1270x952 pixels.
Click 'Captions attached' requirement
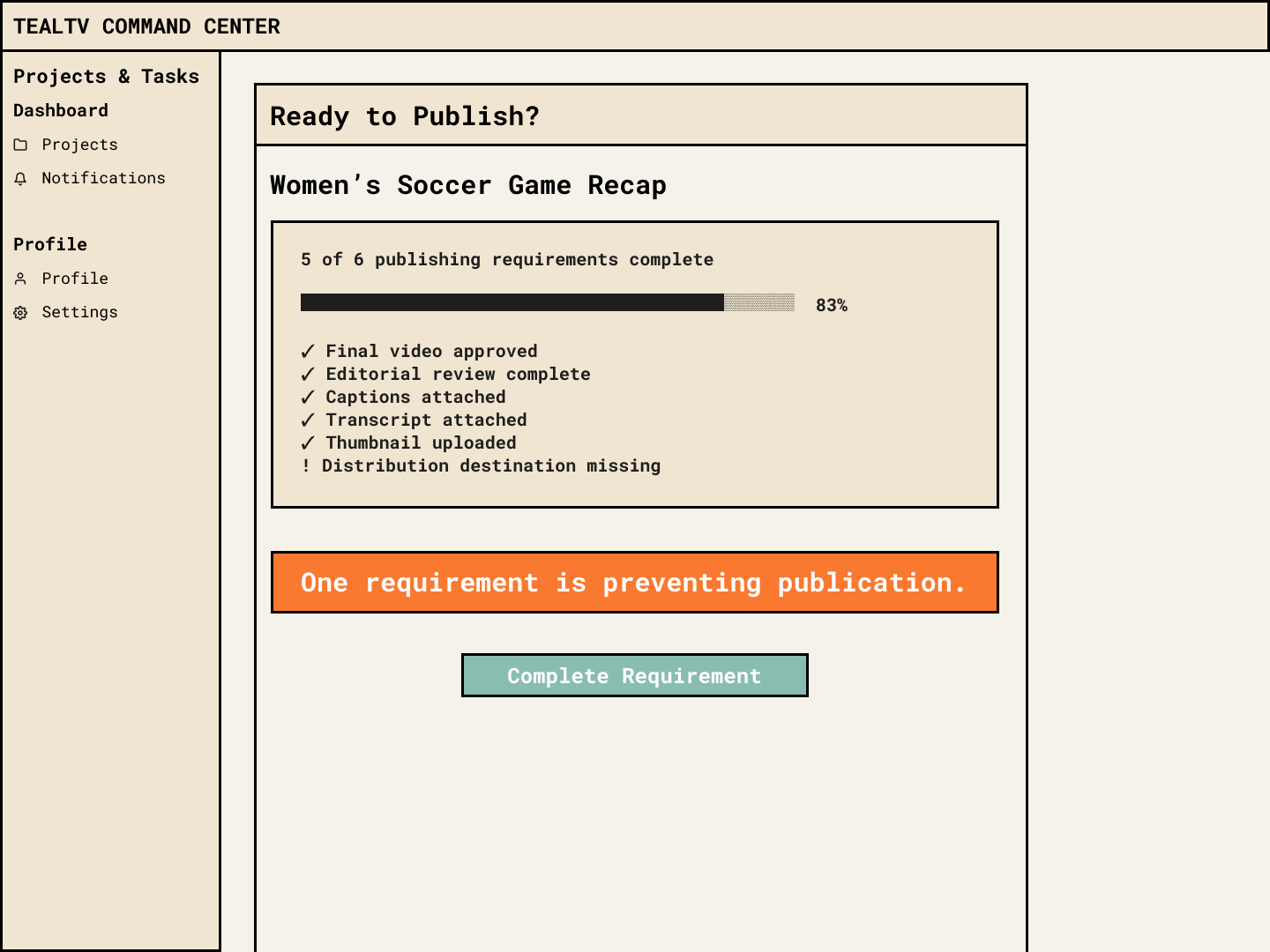(403, 397)
